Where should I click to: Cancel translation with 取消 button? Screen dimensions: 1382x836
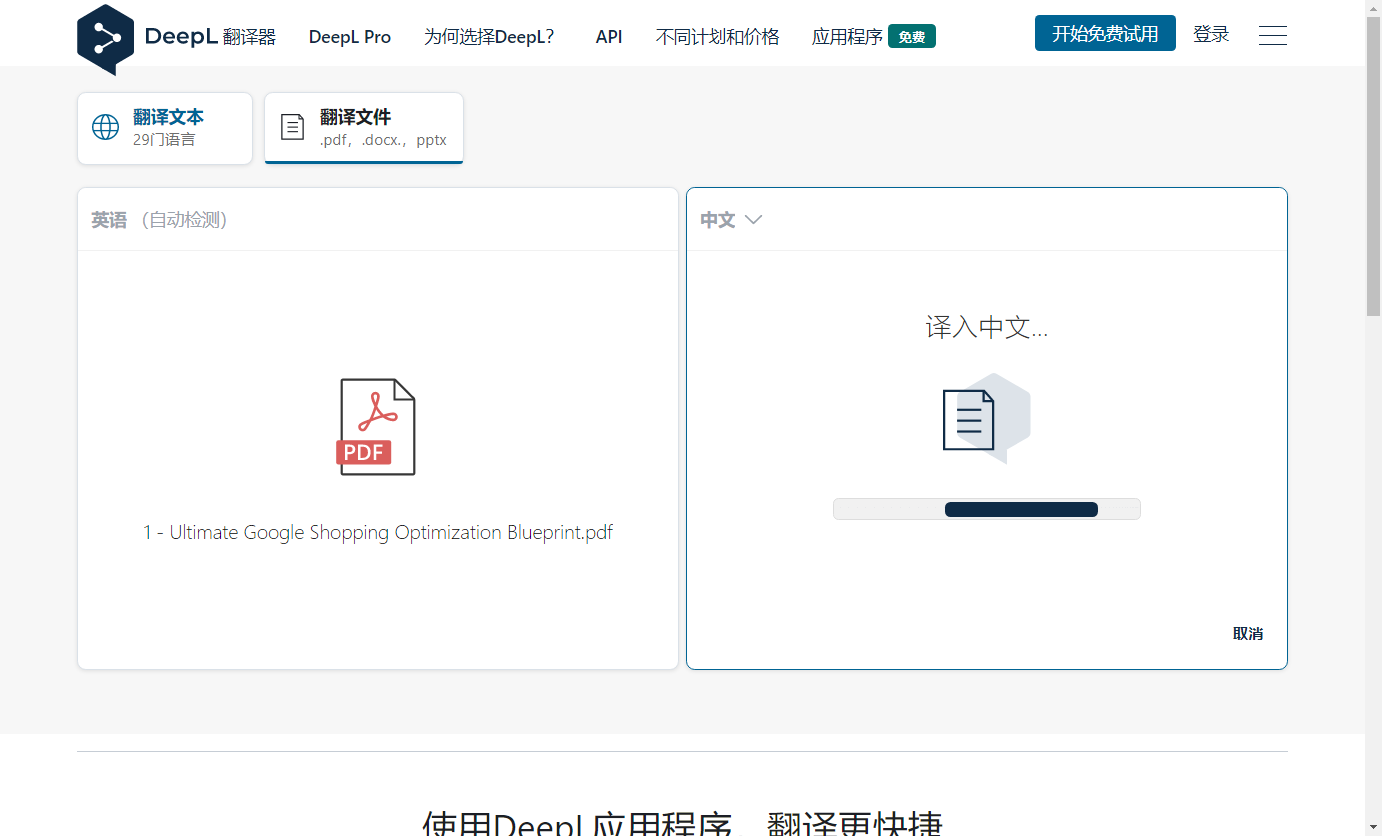1248,634
